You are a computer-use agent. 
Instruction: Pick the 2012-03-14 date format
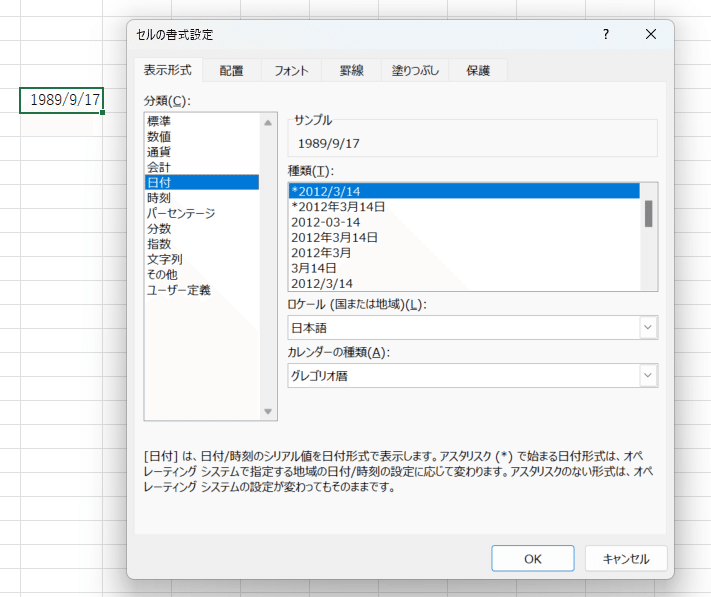click(464, 222)
